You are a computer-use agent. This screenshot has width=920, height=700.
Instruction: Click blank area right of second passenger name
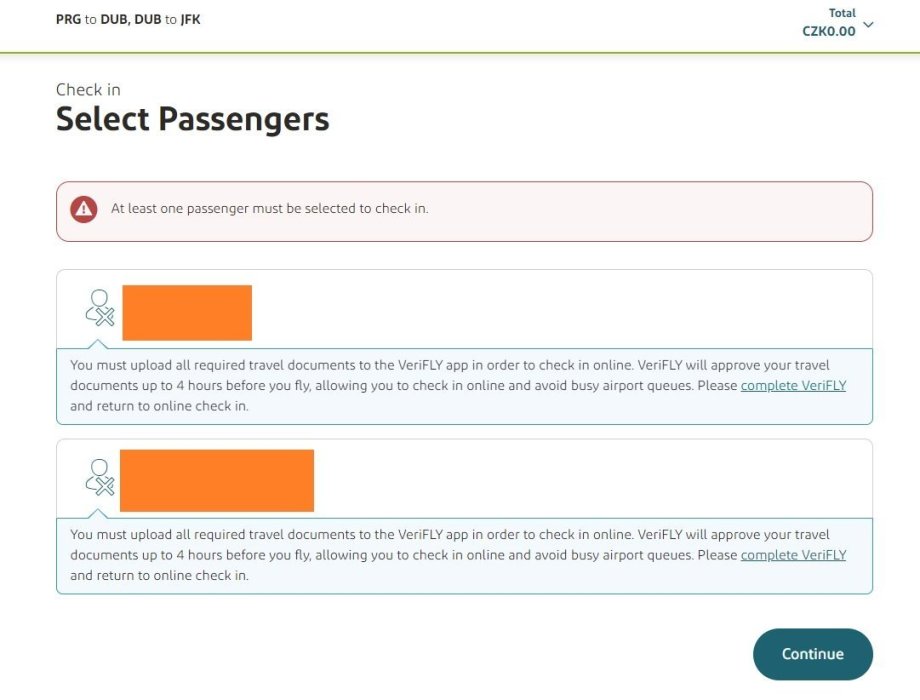590,480
